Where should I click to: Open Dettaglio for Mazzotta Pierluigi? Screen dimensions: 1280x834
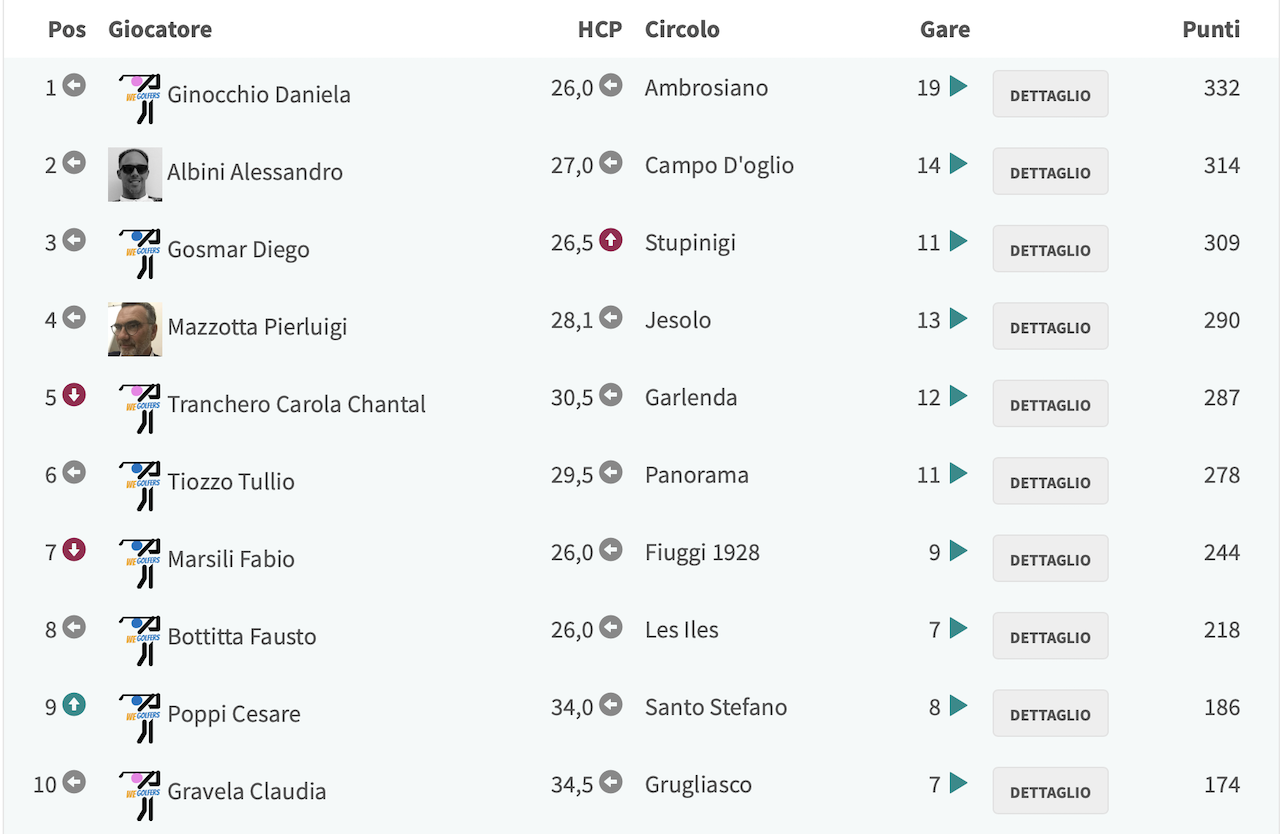pyautogui.click(x=1050, y=326)
